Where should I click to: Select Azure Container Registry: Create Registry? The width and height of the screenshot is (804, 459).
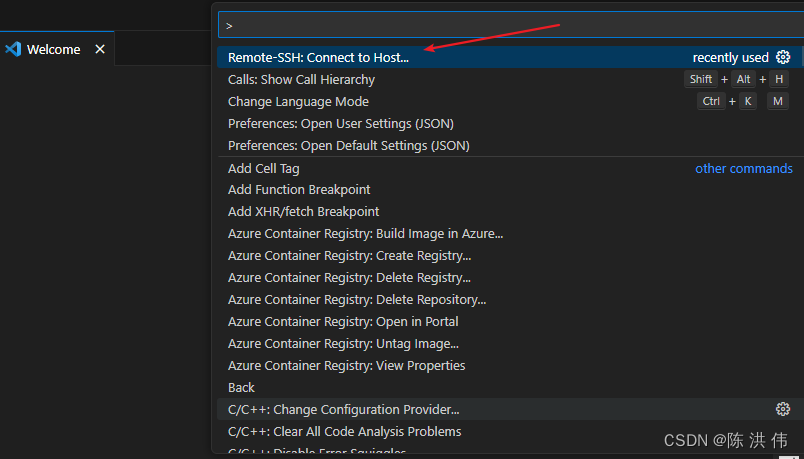(x=349, y=255)
